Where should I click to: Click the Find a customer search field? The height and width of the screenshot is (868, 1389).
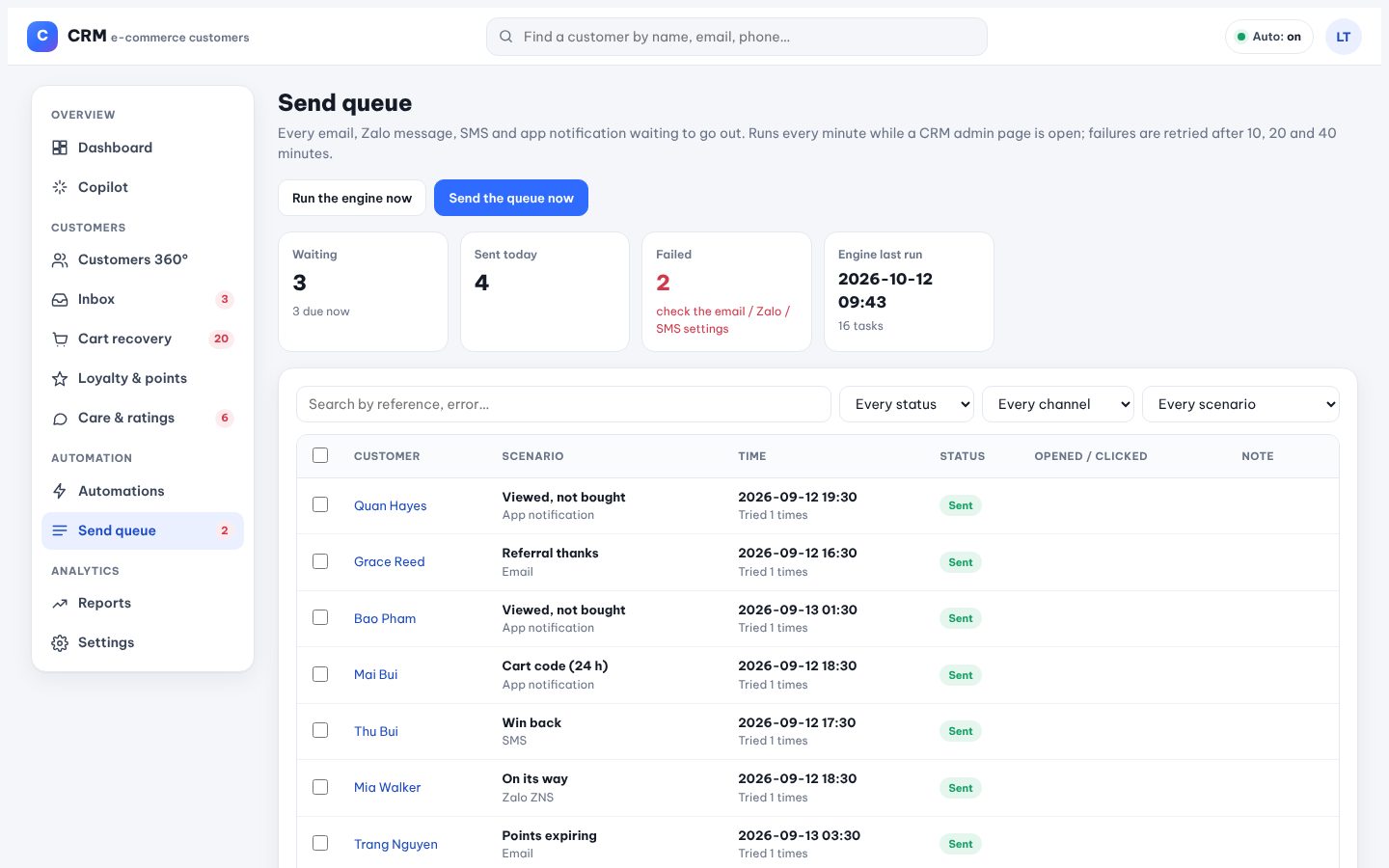(737, 37)
